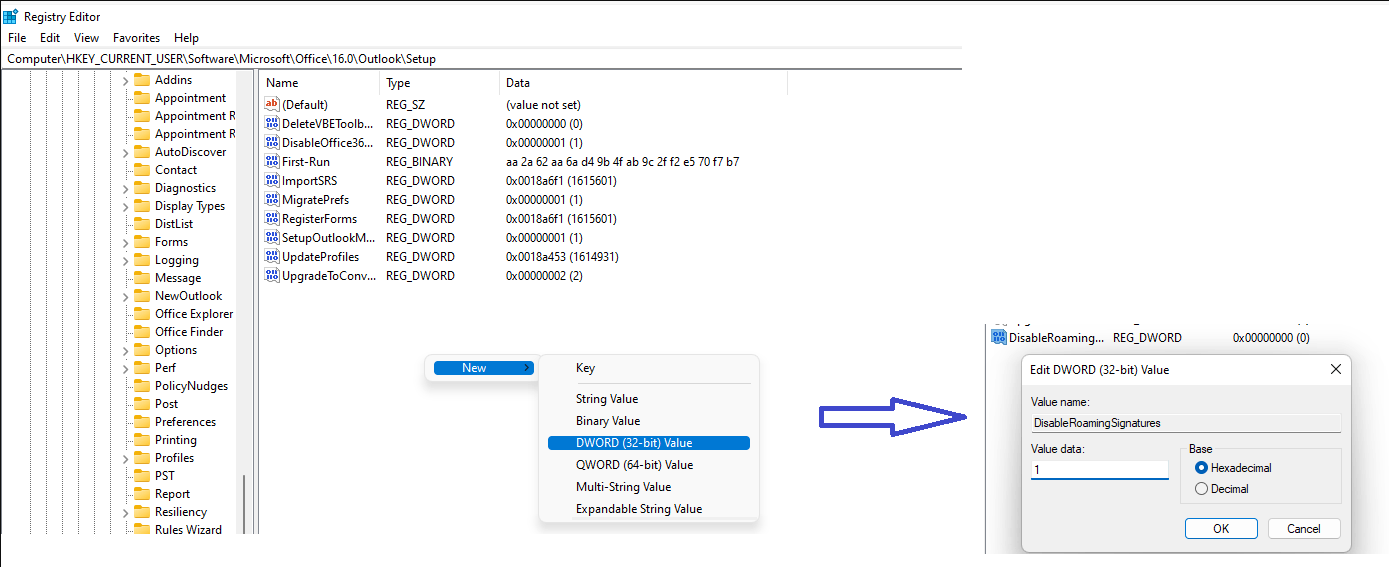1389x567 pixels.
Task: Click the NewOutlook folder icon
Action: pos(141,296)
